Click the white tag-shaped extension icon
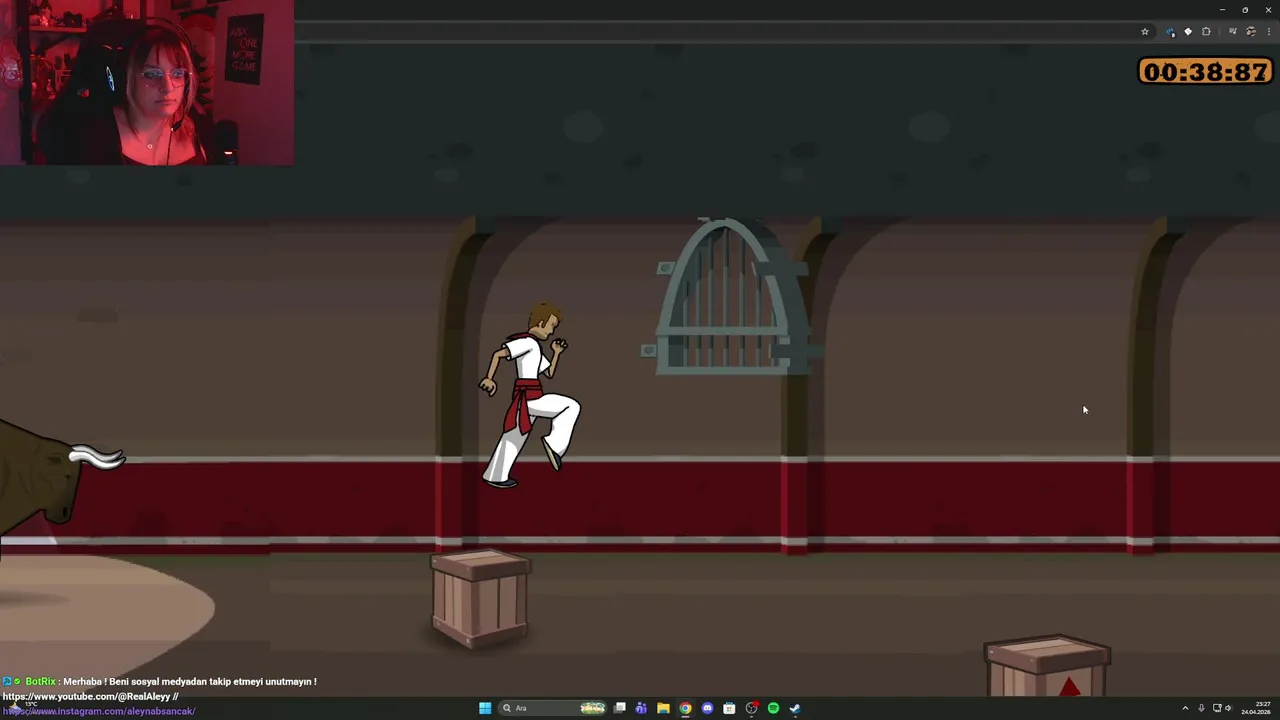Screen dimensions: 1280x720 click(1188, 31)
